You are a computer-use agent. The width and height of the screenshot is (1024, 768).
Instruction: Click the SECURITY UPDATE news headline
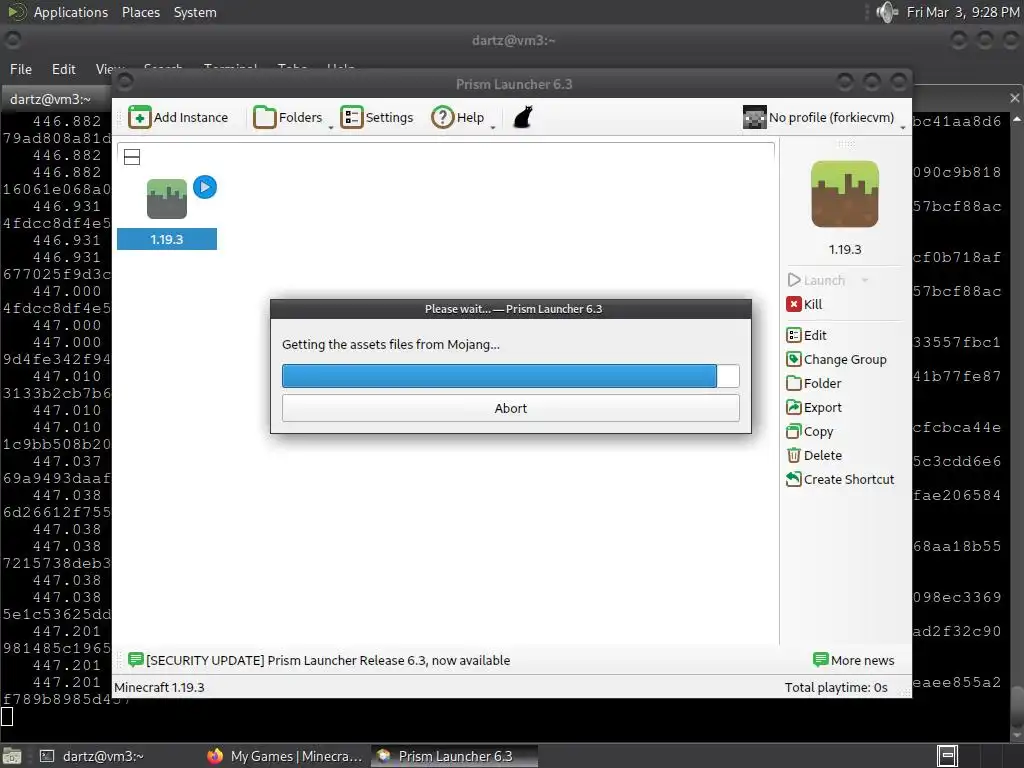pos(328,660)
